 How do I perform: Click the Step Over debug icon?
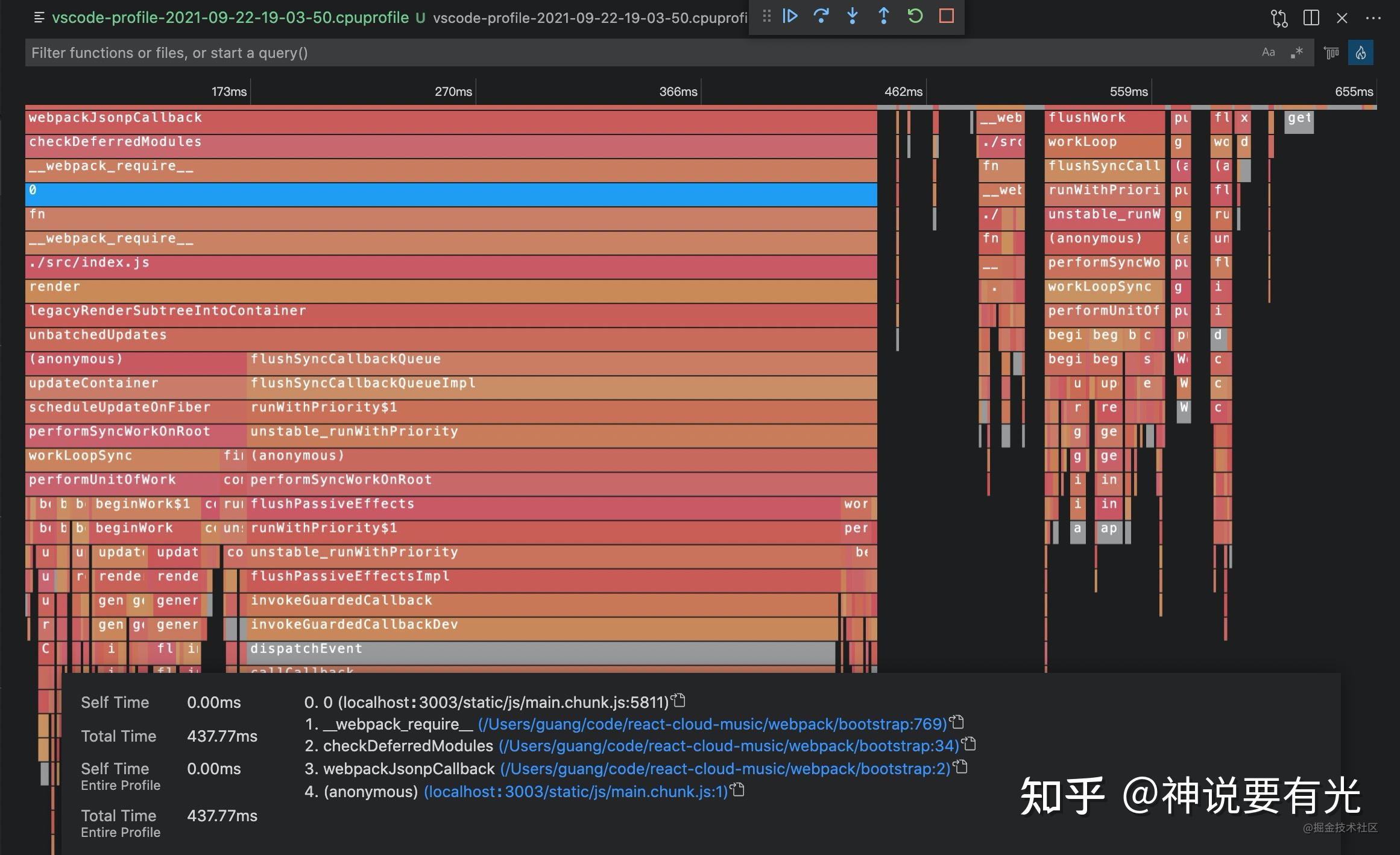pyautogui.click(x=822, y=16)
